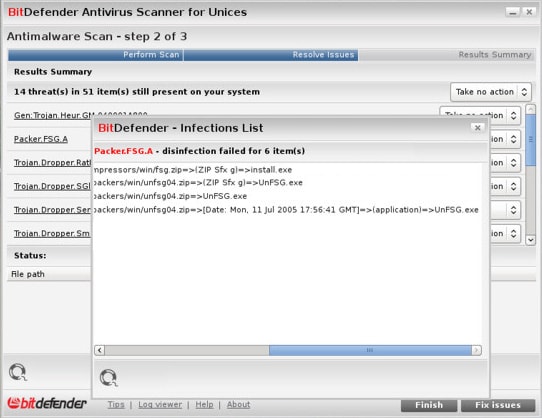Select unfsg04.zip (ZIP Sfx g) UnFSG.exe entry
Screen dimensions: 542x418
click(198, 183)
